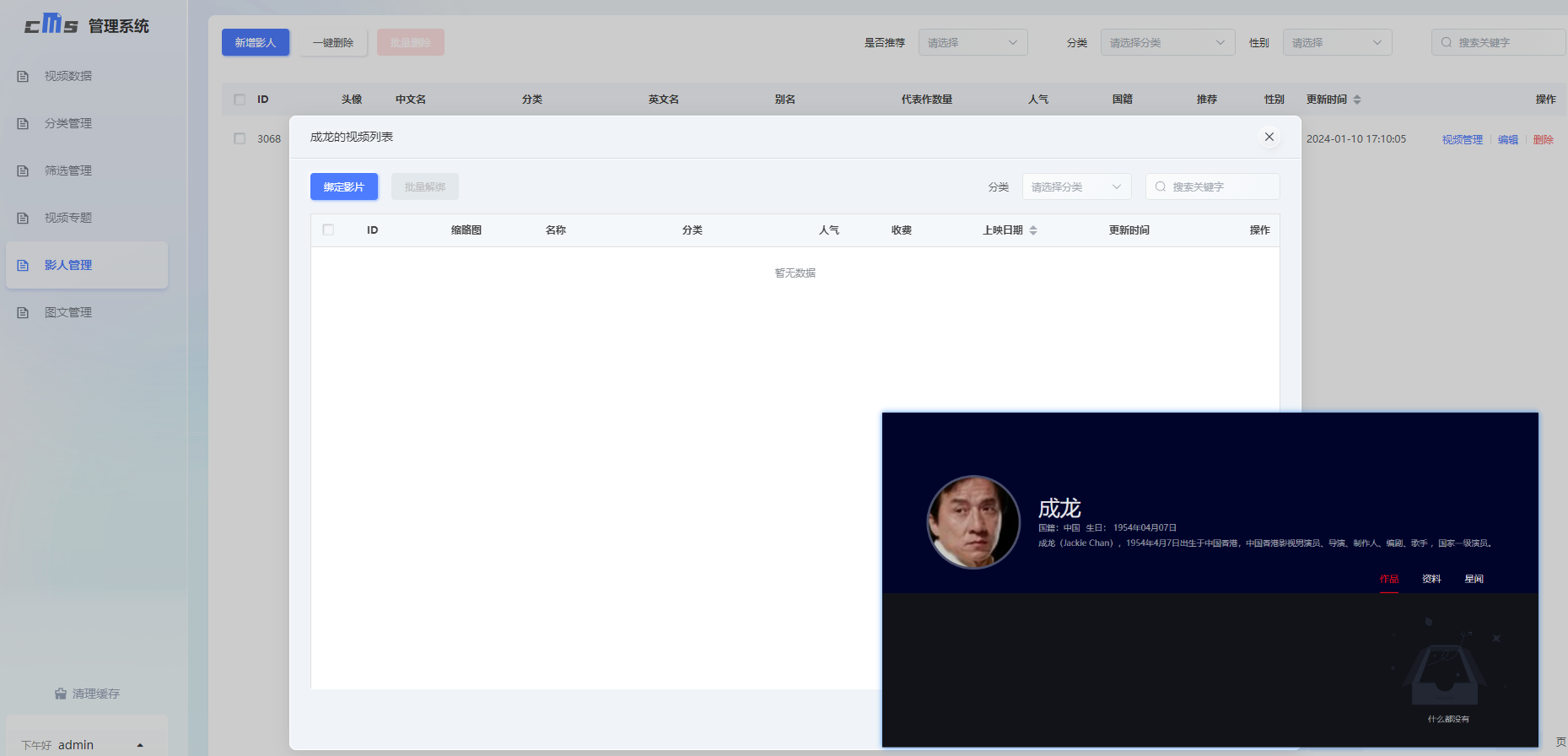Click the 缩略图 column header in dialog
Screen dimensions: 1568x756
466,230
